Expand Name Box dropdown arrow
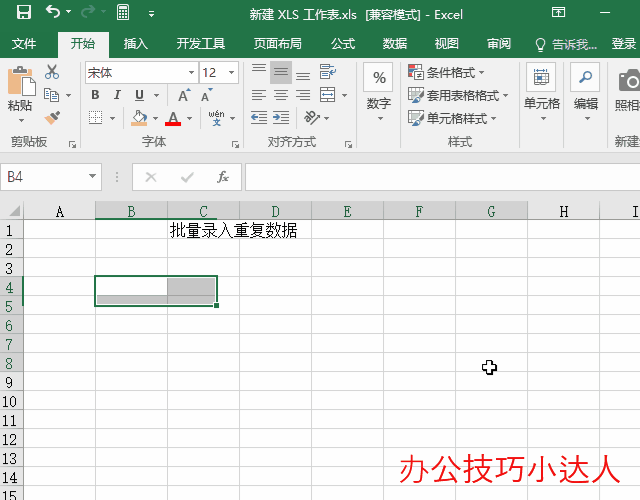The width and height of the screenshot is (640, 500). coord(93,176)
